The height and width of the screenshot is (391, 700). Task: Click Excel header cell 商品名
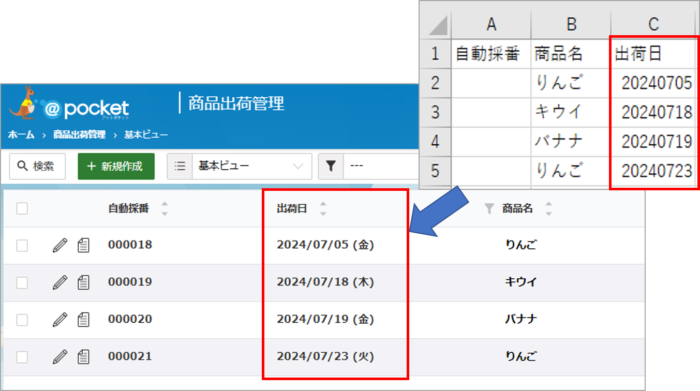571,54
